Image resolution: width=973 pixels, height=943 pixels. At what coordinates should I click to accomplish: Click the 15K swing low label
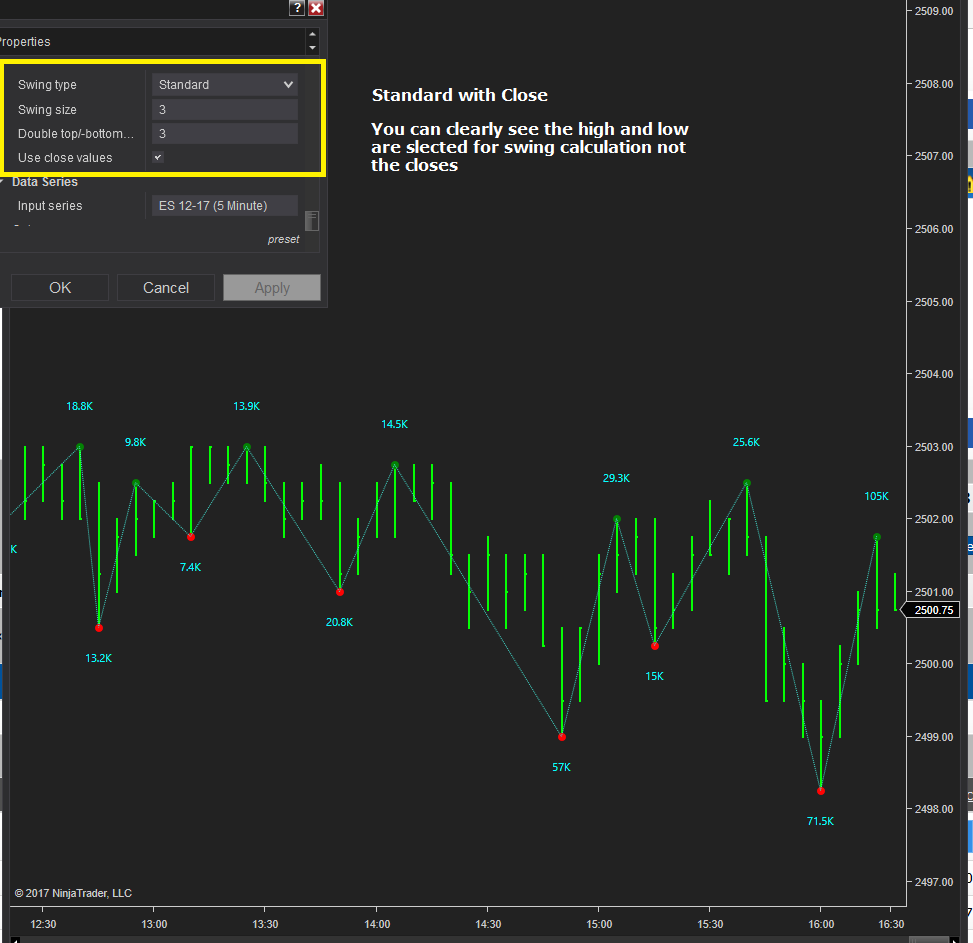click(x=655, y=676)
